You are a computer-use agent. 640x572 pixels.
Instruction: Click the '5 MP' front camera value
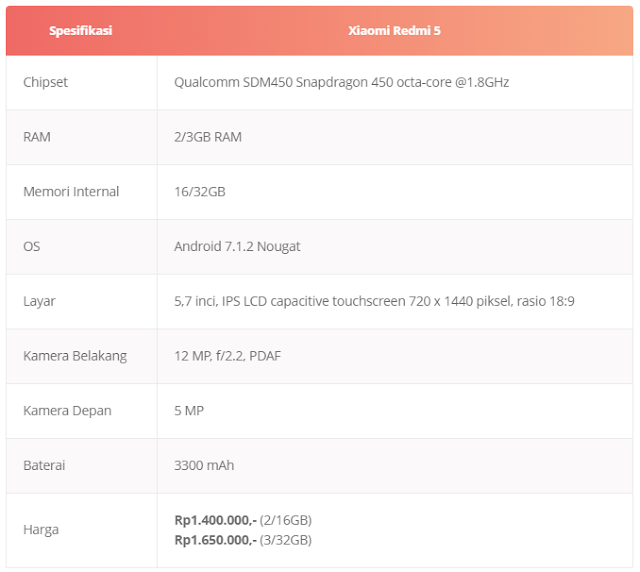click(189, 411)
